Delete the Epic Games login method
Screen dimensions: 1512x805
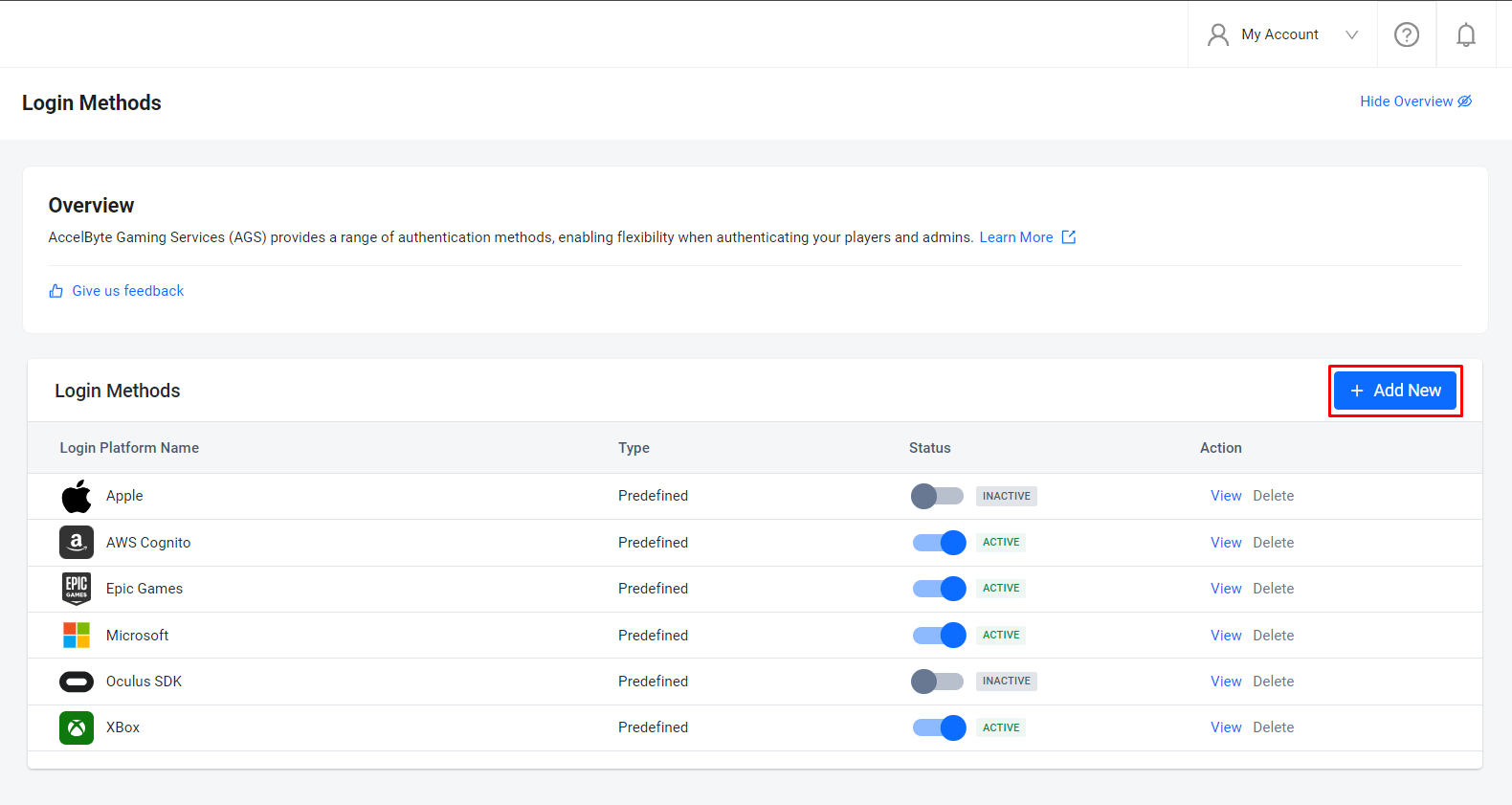pos(1274,589)
